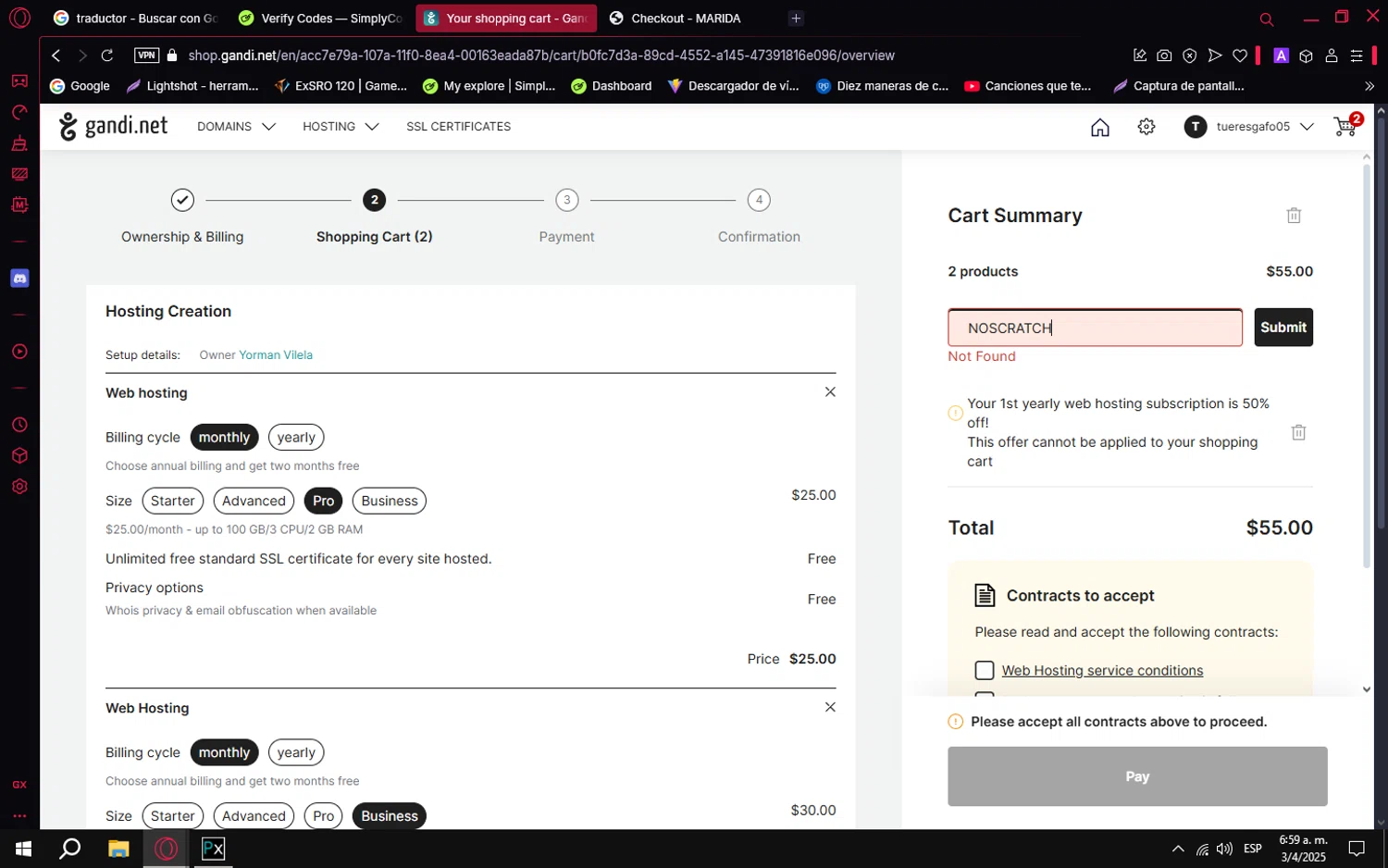This screenshot has width=1388, height=868.
Task: Click the Gandi home icon
Action: (1099, 127)
